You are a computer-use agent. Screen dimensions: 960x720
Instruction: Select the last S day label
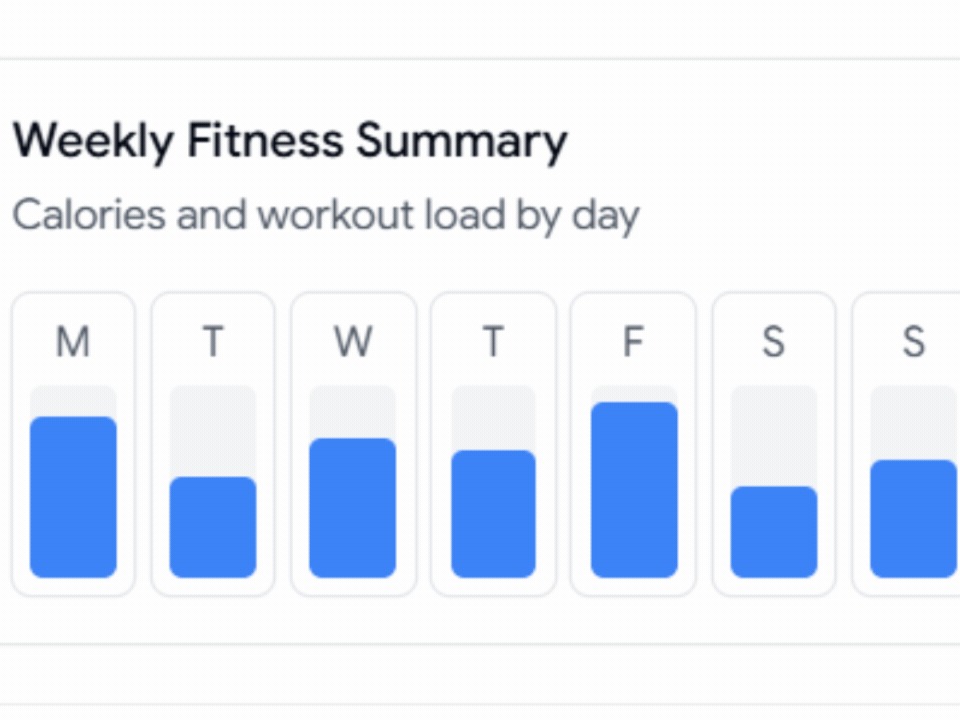913,342
